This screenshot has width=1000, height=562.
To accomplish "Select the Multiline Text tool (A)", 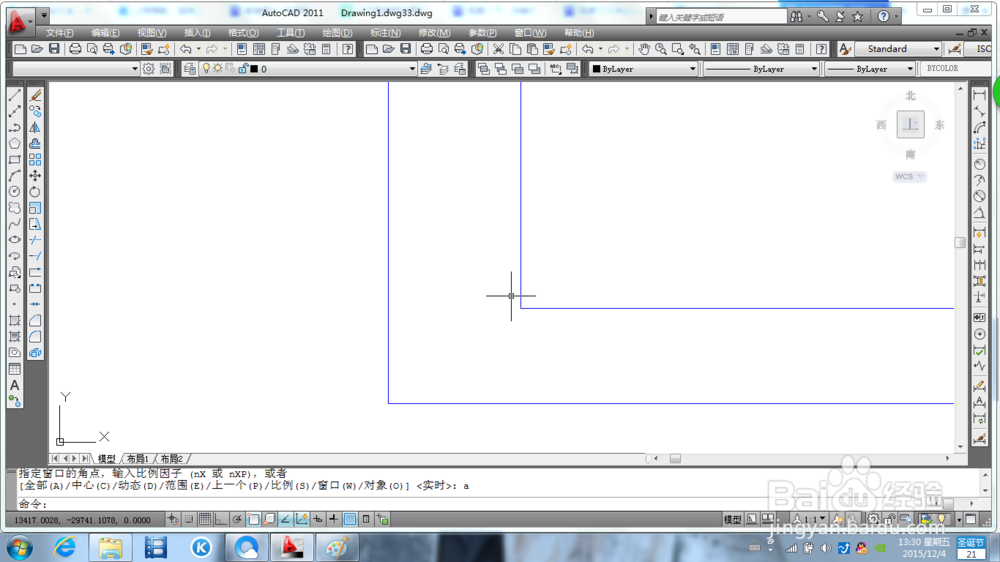I will click(x=15, y=385).
